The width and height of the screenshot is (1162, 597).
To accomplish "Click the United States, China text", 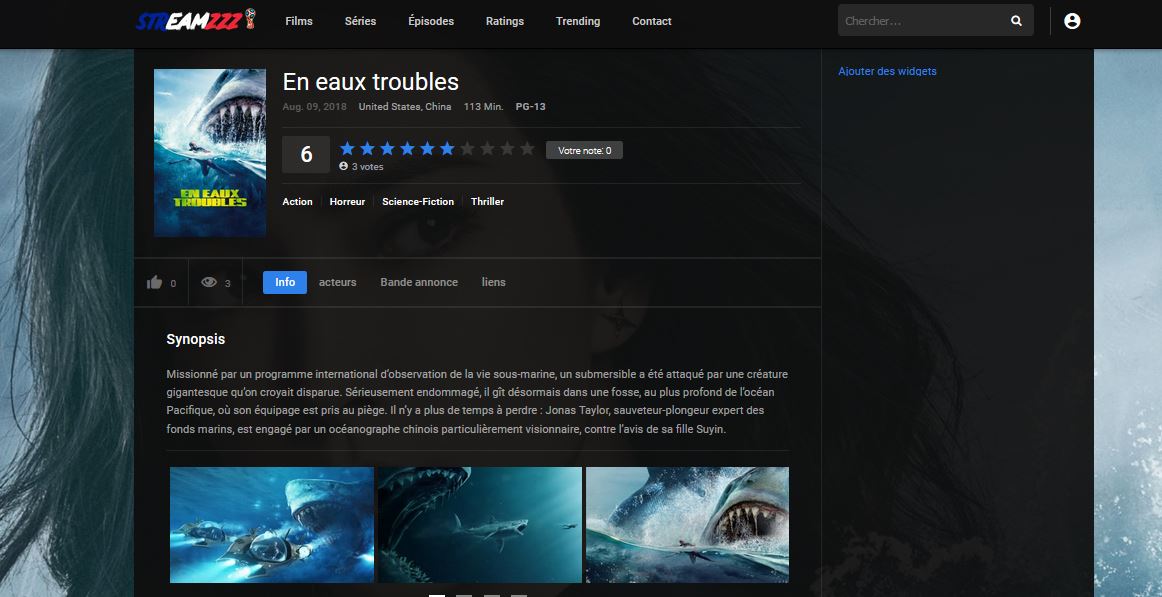I will tap(405, 107).
